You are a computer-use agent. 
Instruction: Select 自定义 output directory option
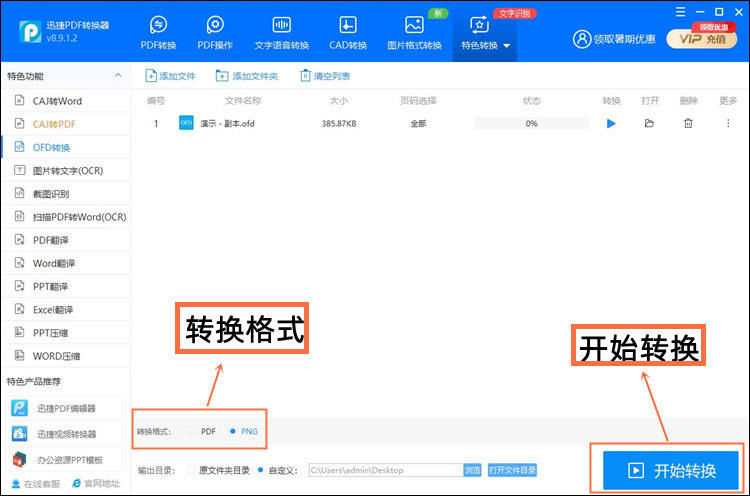(x=277, y=470)
